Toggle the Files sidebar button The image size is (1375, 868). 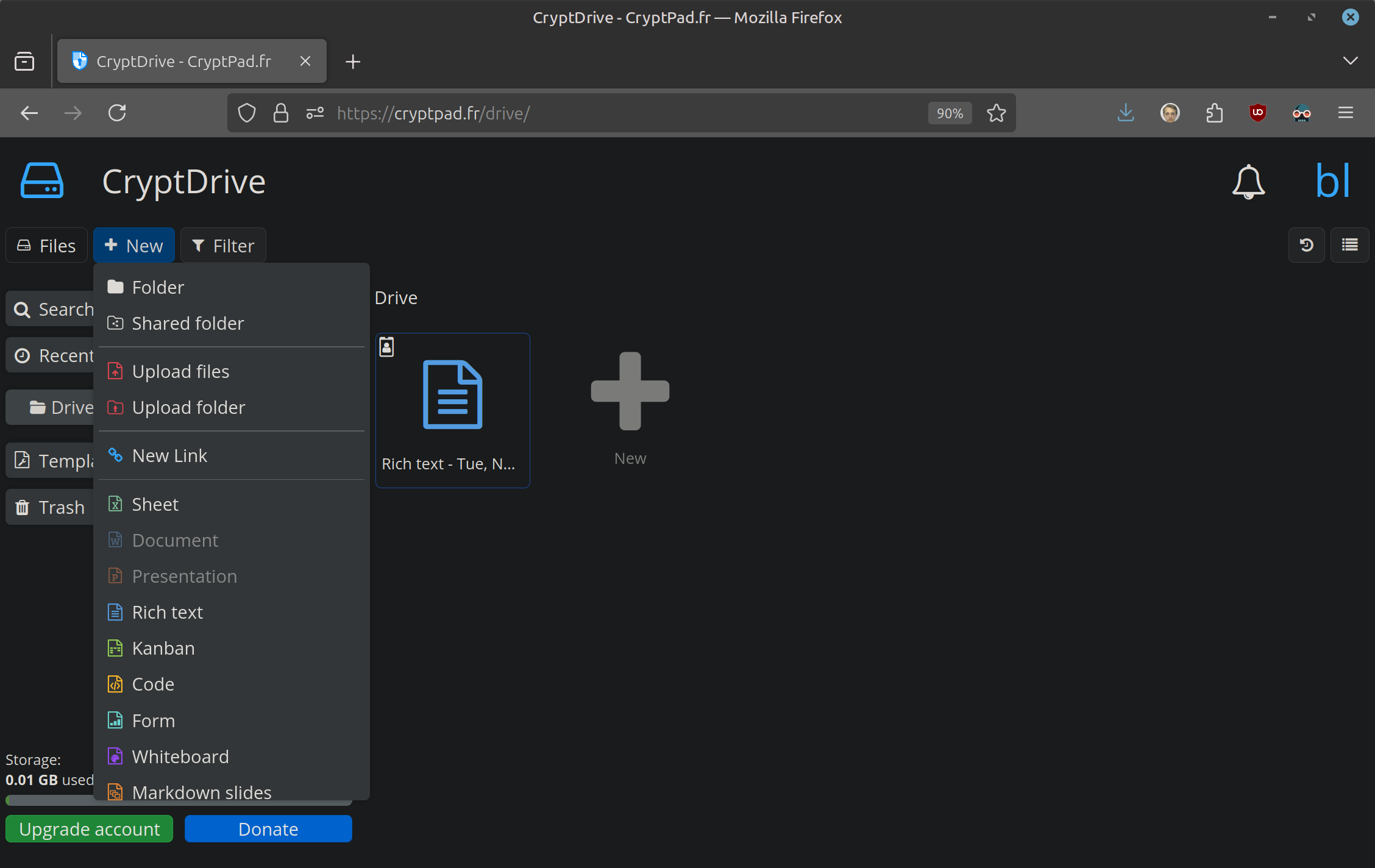point(47,246)
